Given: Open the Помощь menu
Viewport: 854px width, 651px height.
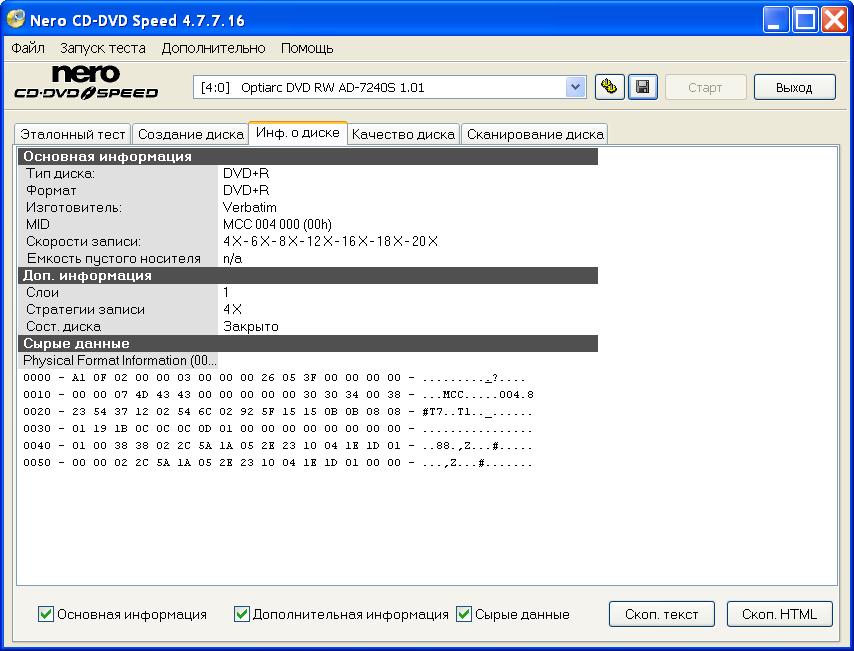Looking at the screenshot, I should click(307, 48).
